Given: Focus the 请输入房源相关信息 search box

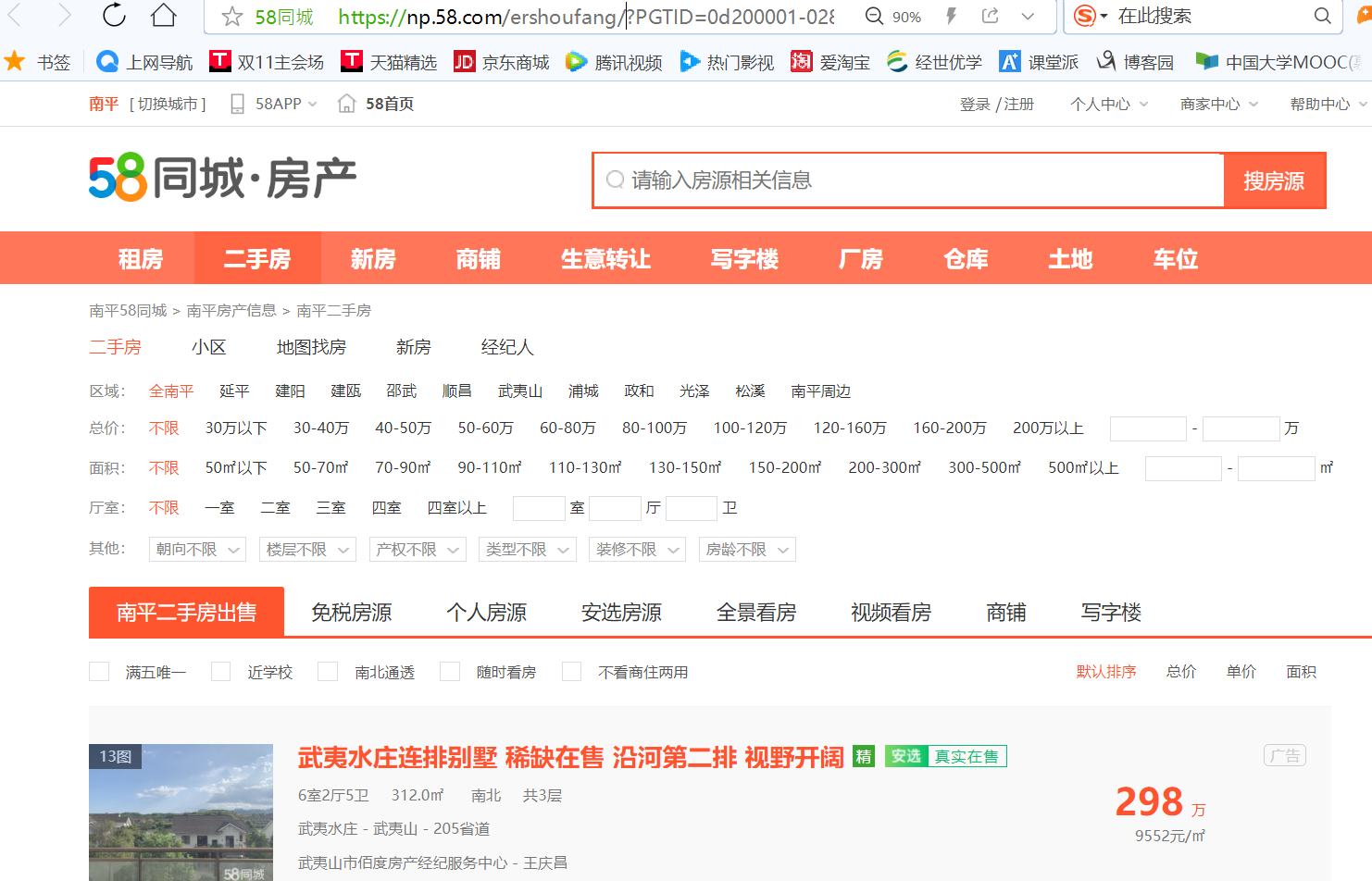Looking at the screenshot, I should click(x=909, y=180).
